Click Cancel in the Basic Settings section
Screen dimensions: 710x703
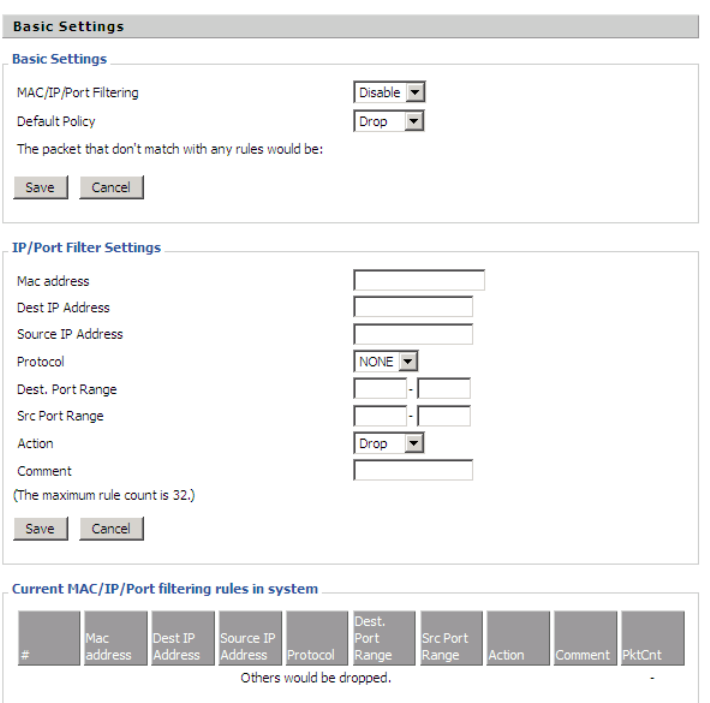[111, 187]
